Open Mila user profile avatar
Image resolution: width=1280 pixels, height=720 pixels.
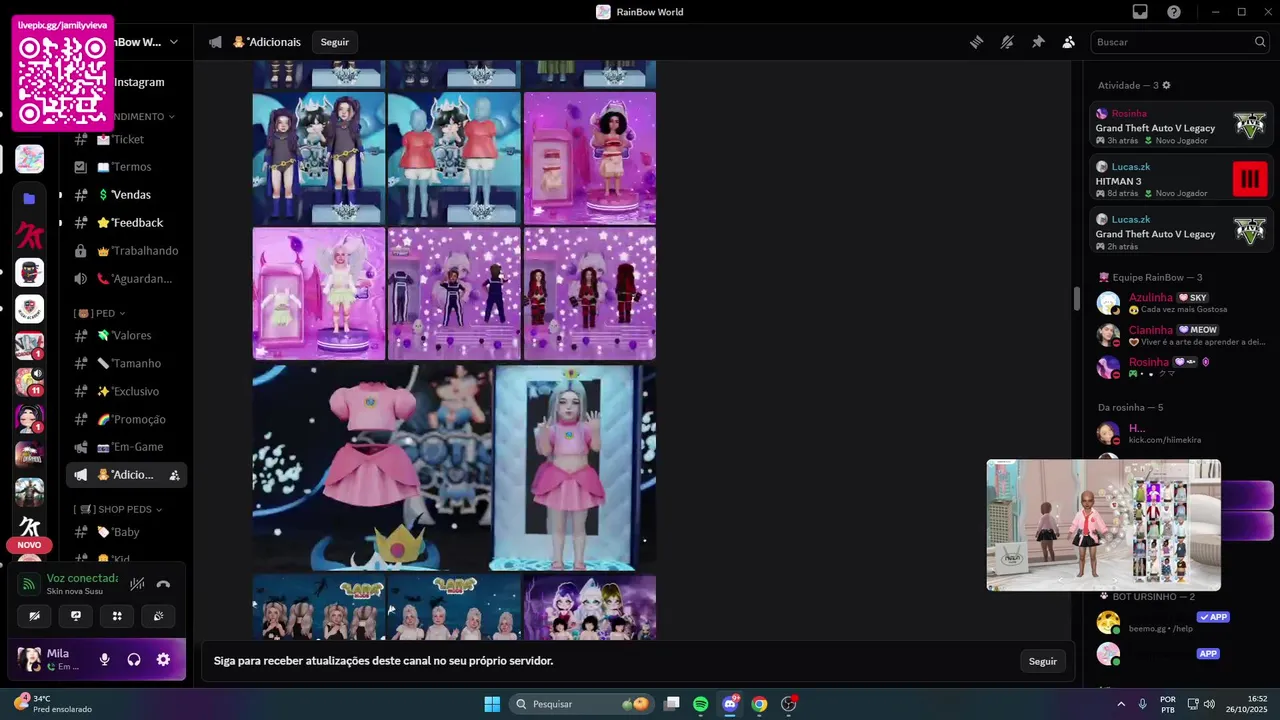(x=29, y=659)
